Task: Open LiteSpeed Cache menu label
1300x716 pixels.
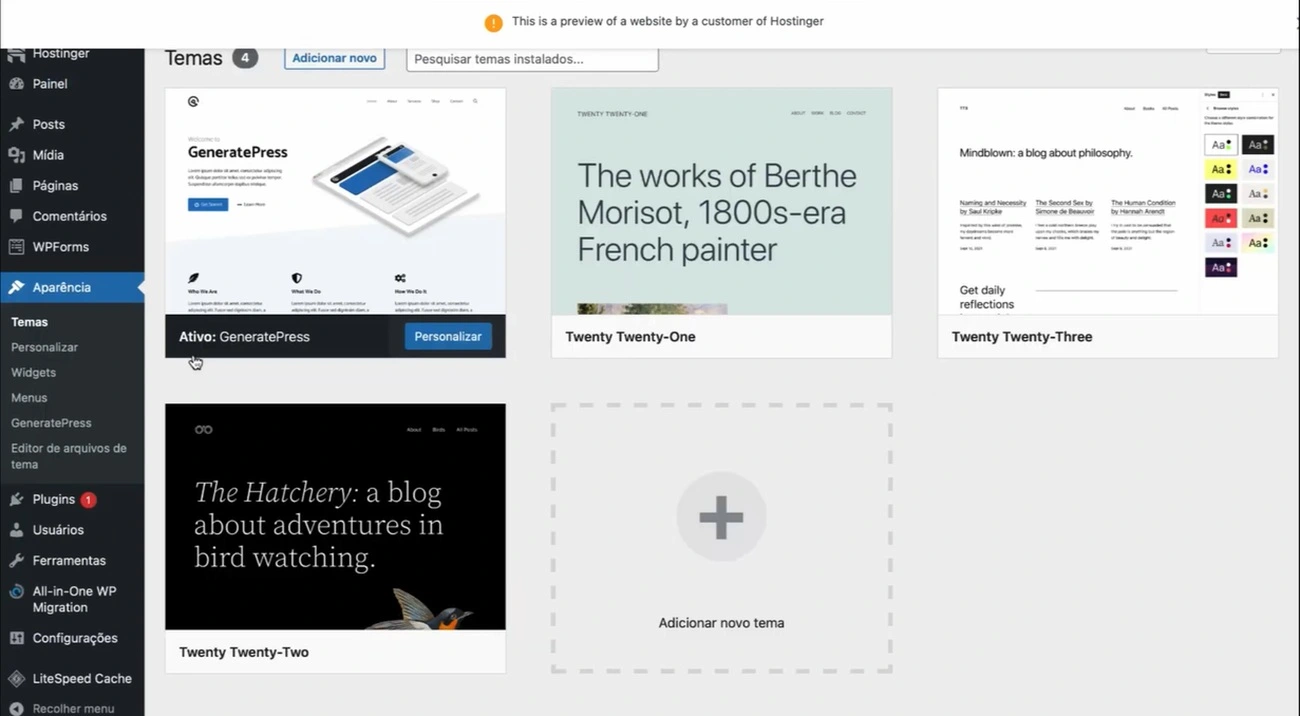Action: tap(82, 679)
